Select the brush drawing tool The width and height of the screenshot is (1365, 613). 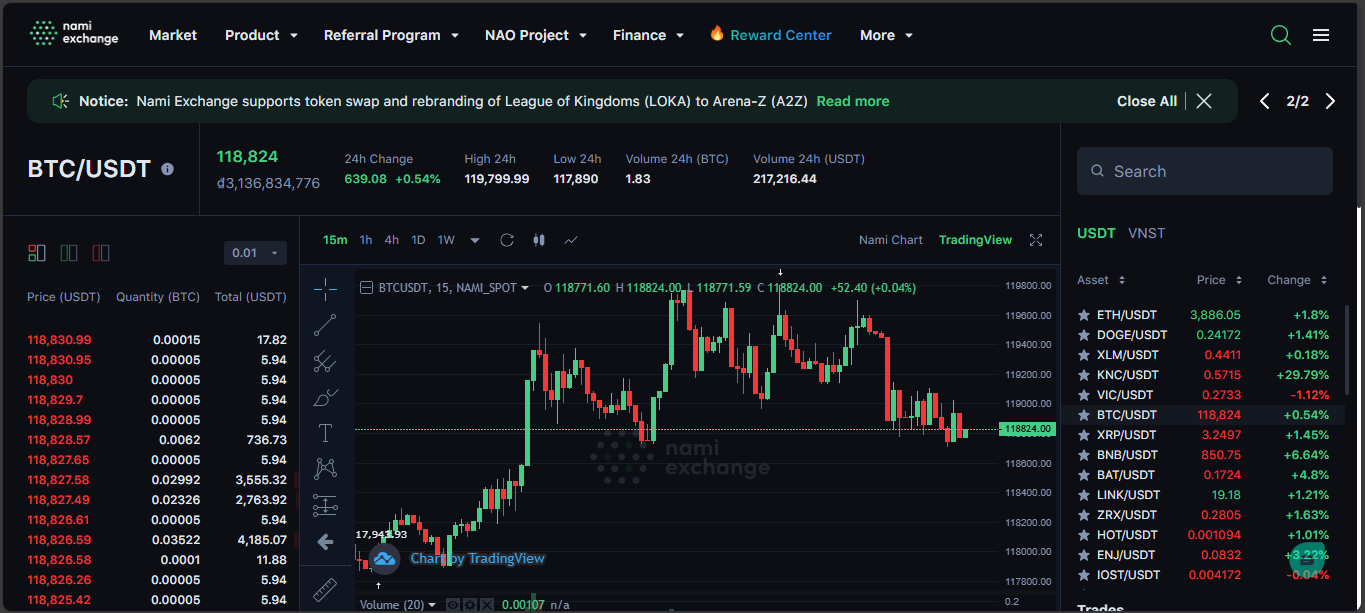325,398
